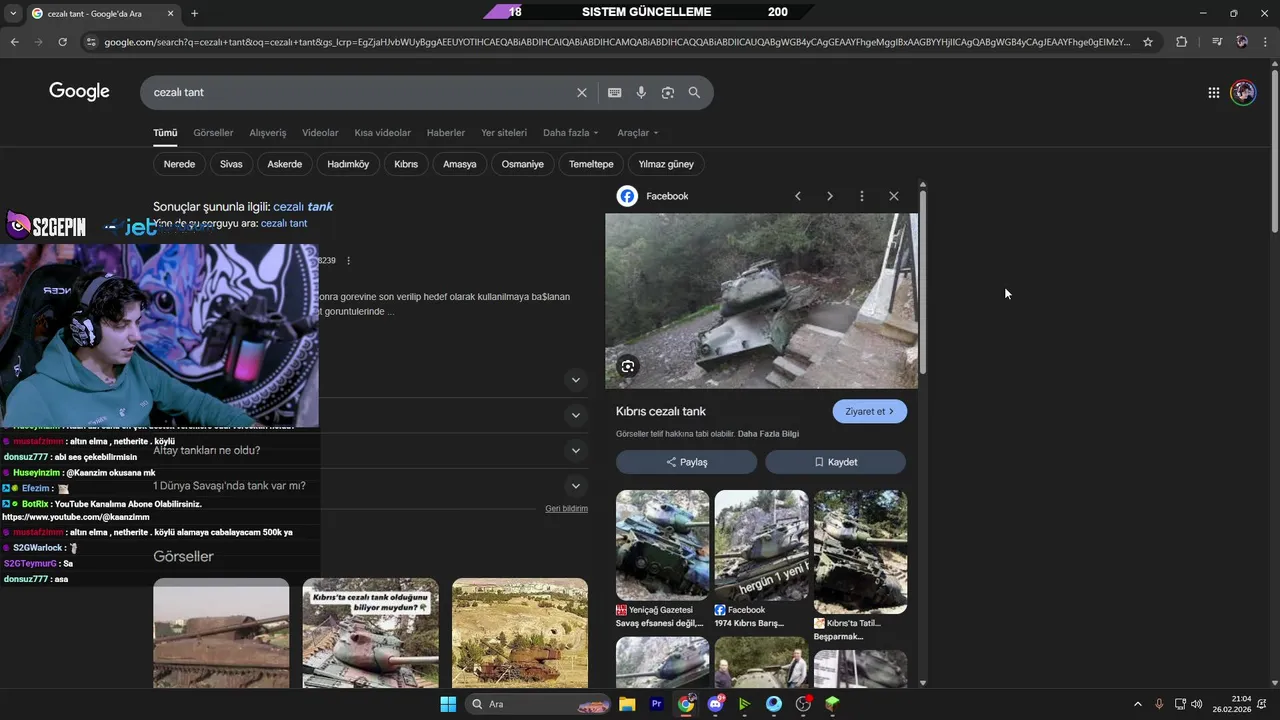This screenshot has width=1280, height=720.
Task: Switch to the Yer siteleri tab
Action: tap(504, 132)
